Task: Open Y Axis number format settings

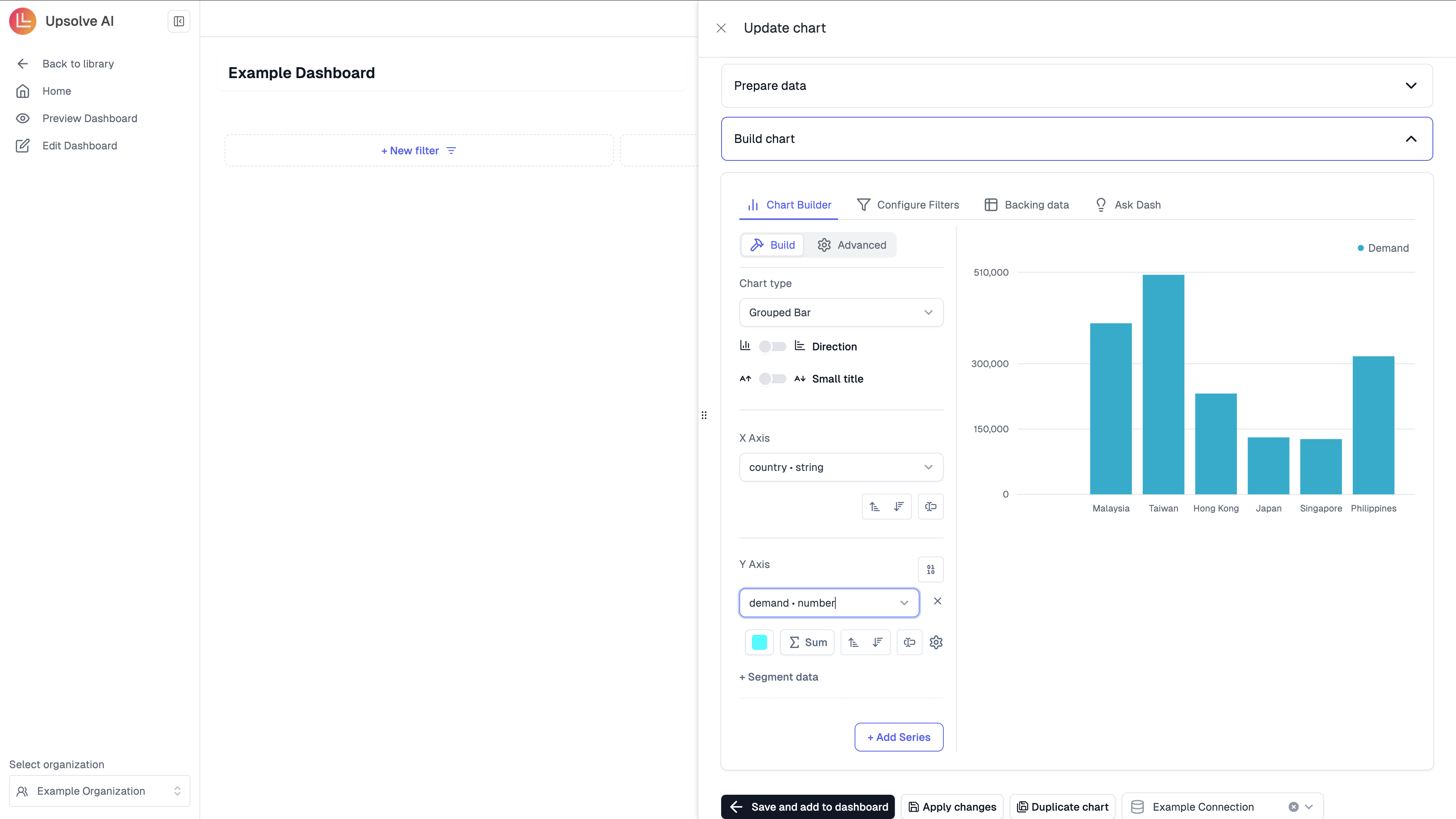Action: 930,570
